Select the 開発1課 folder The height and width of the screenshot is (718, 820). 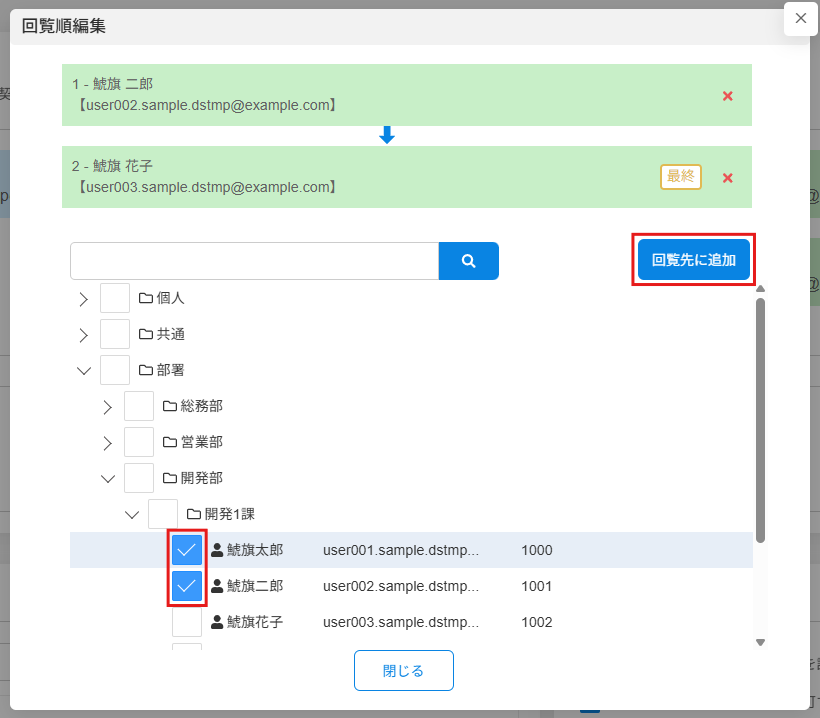(x=163, y=514)
